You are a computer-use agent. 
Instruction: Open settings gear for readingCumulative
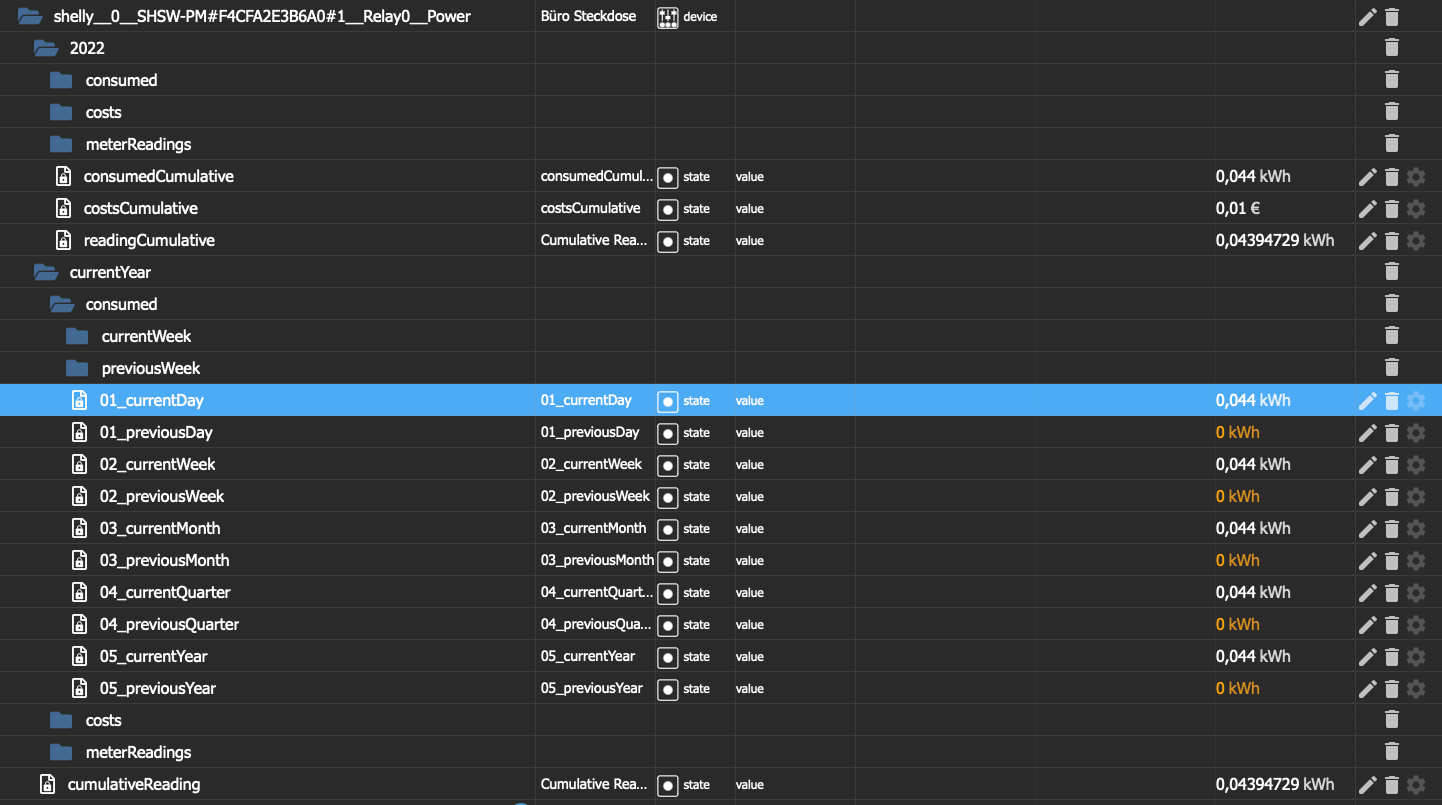point(1415,241)
